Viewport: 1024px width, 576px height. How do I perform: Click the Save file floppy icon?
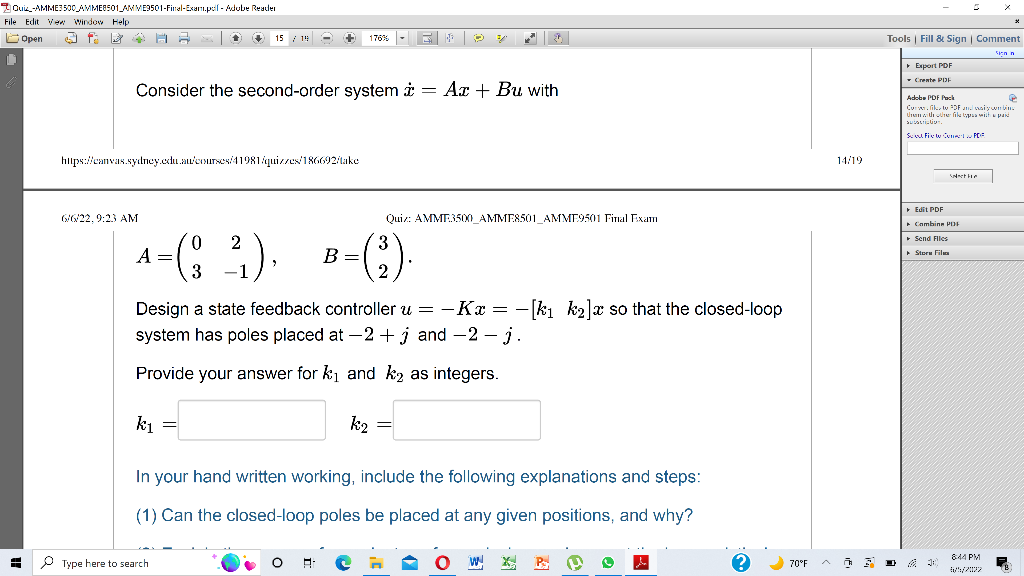pos(161,39)
